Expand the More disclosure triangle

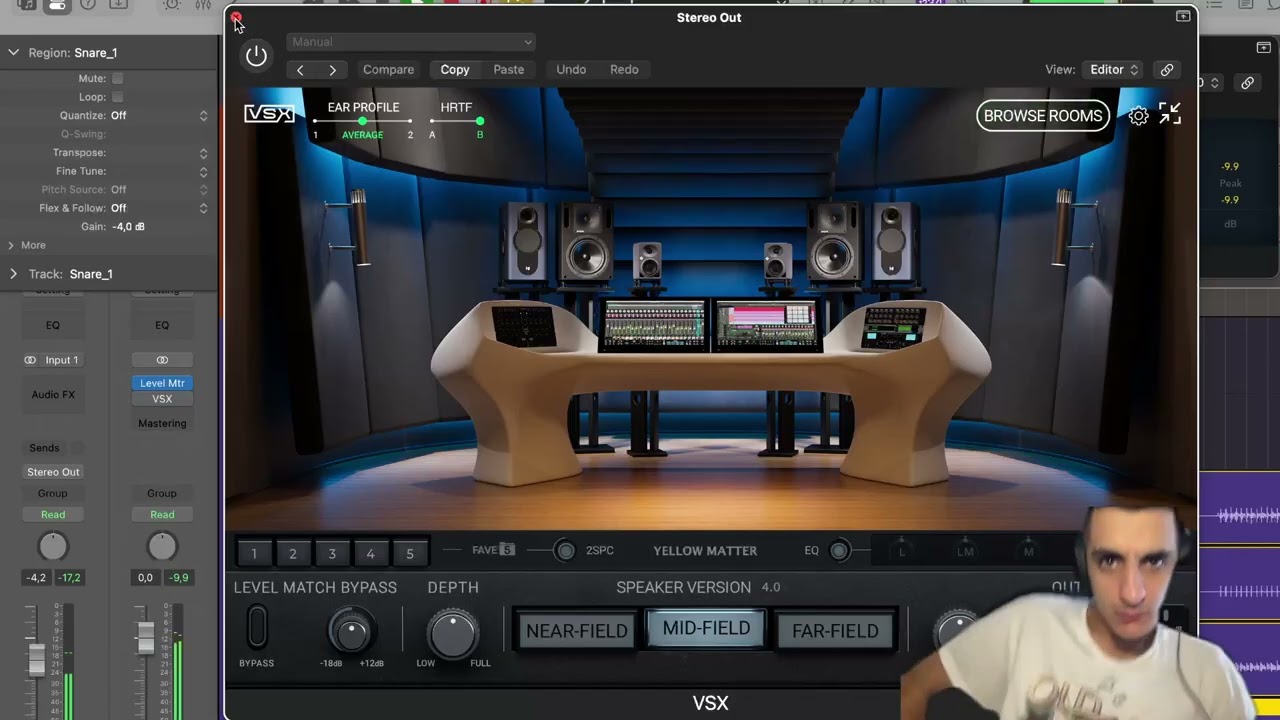click(11, 245)
